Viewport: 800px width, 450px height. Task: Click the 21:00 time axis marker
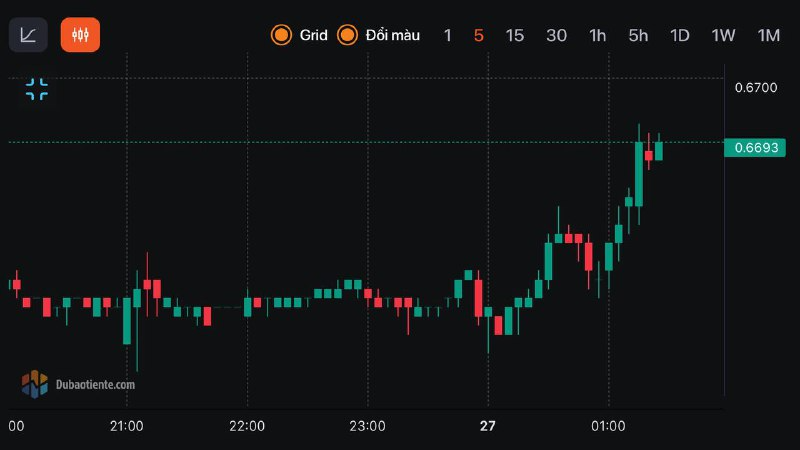tap(127, 426)
